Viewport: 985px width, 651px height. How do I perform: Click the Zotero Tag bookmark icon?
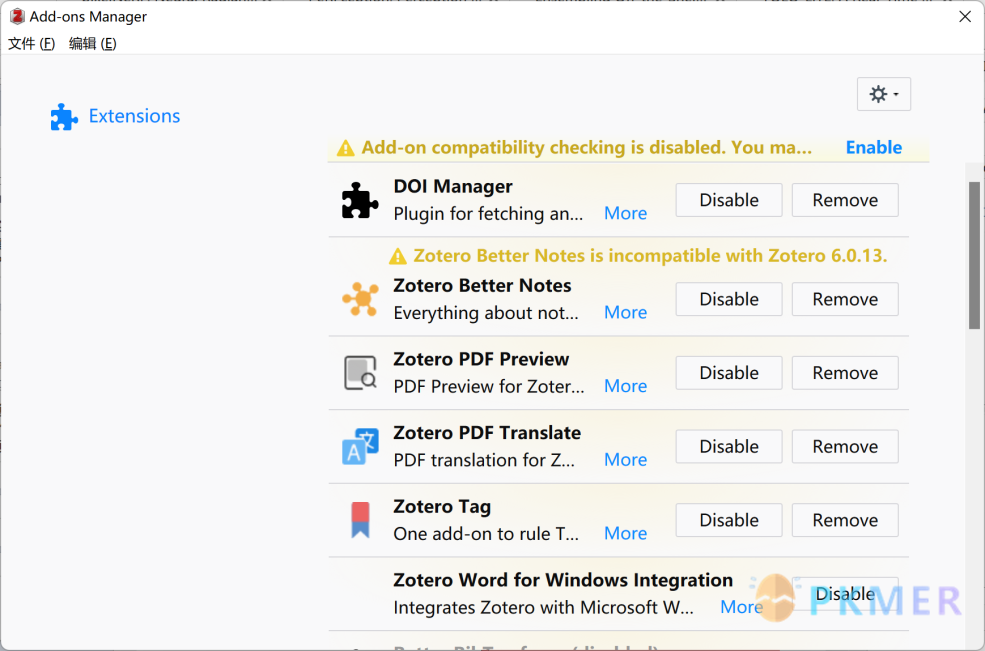(x=360, y=520)
